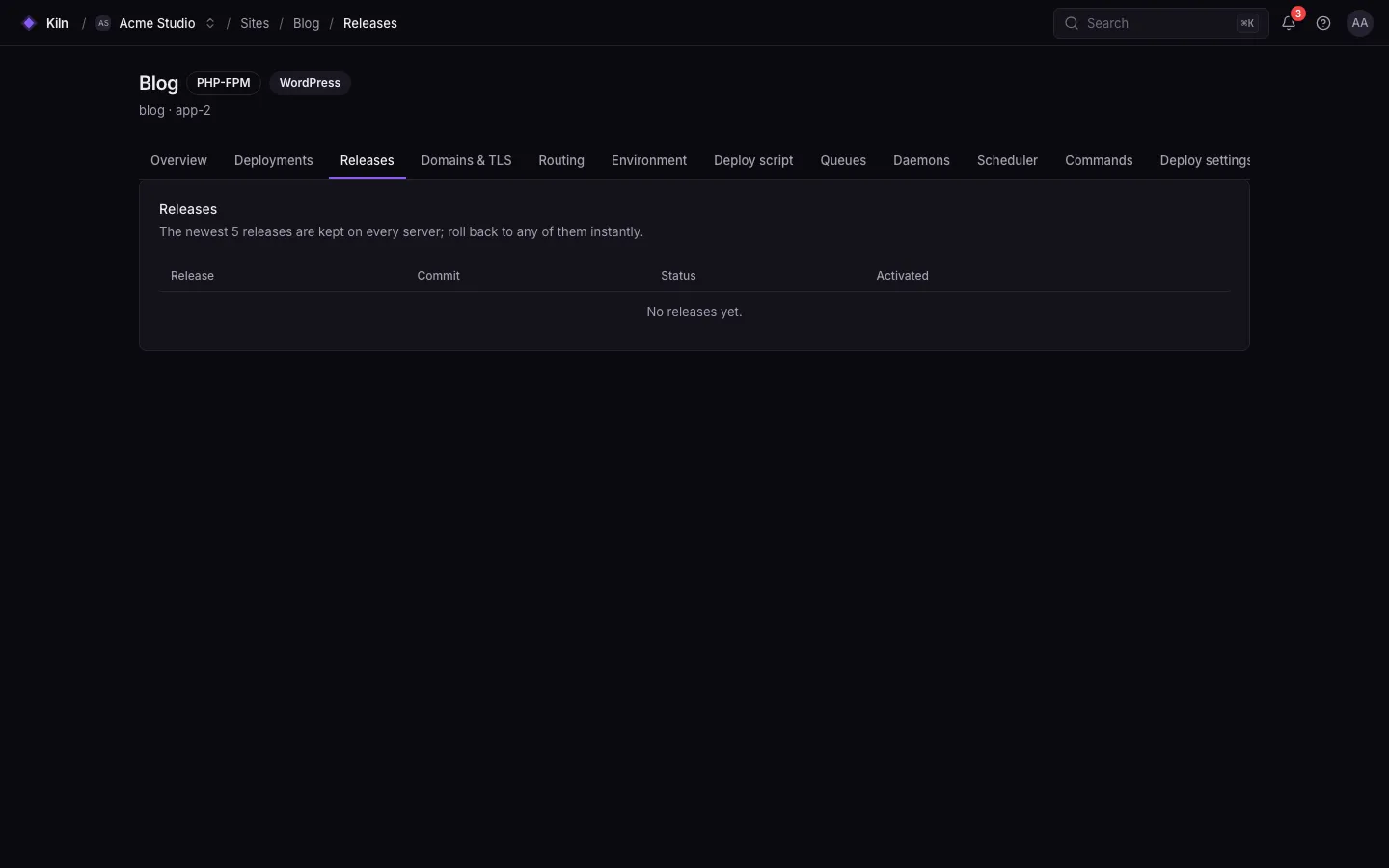The width and height of the screenshot is (1389, 868).
Task: Open the Deploy script tab
Action: pos(753,160)
